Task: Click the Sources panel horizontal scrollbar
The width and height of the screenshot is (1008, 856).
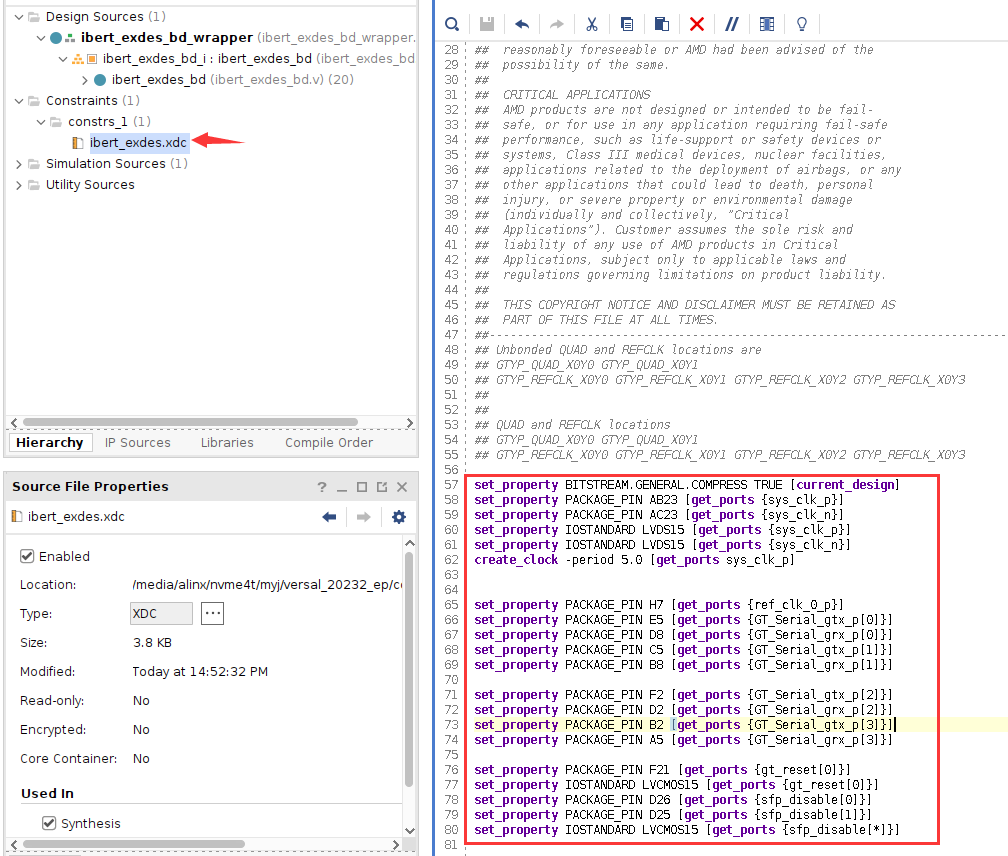Action: coord(190,422)
